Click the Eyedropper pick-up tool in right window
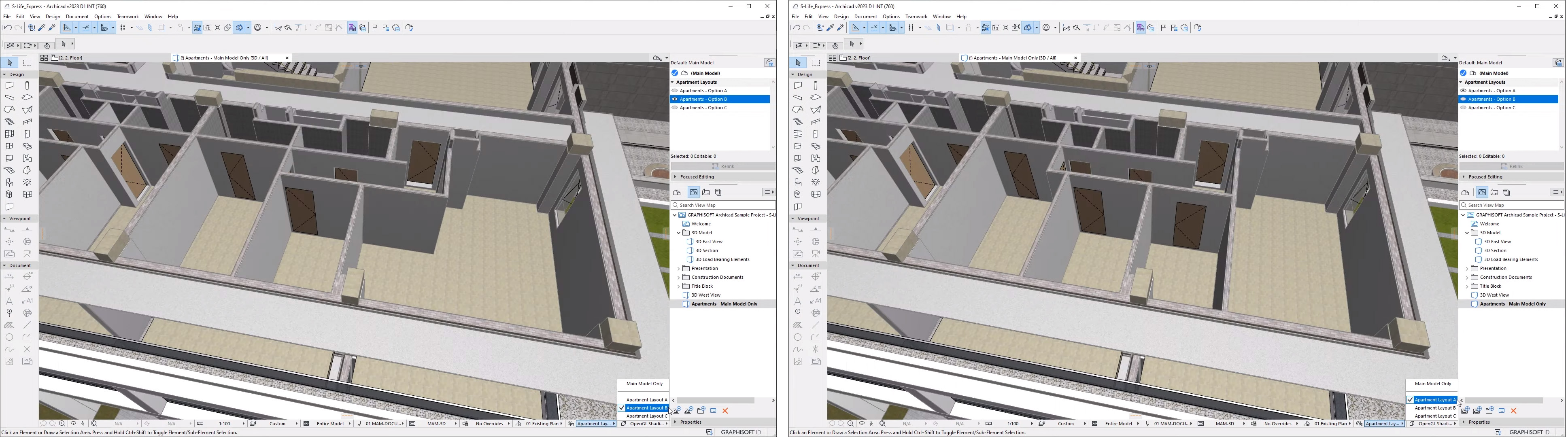The image size is (1568, 437). coord(830,28)
